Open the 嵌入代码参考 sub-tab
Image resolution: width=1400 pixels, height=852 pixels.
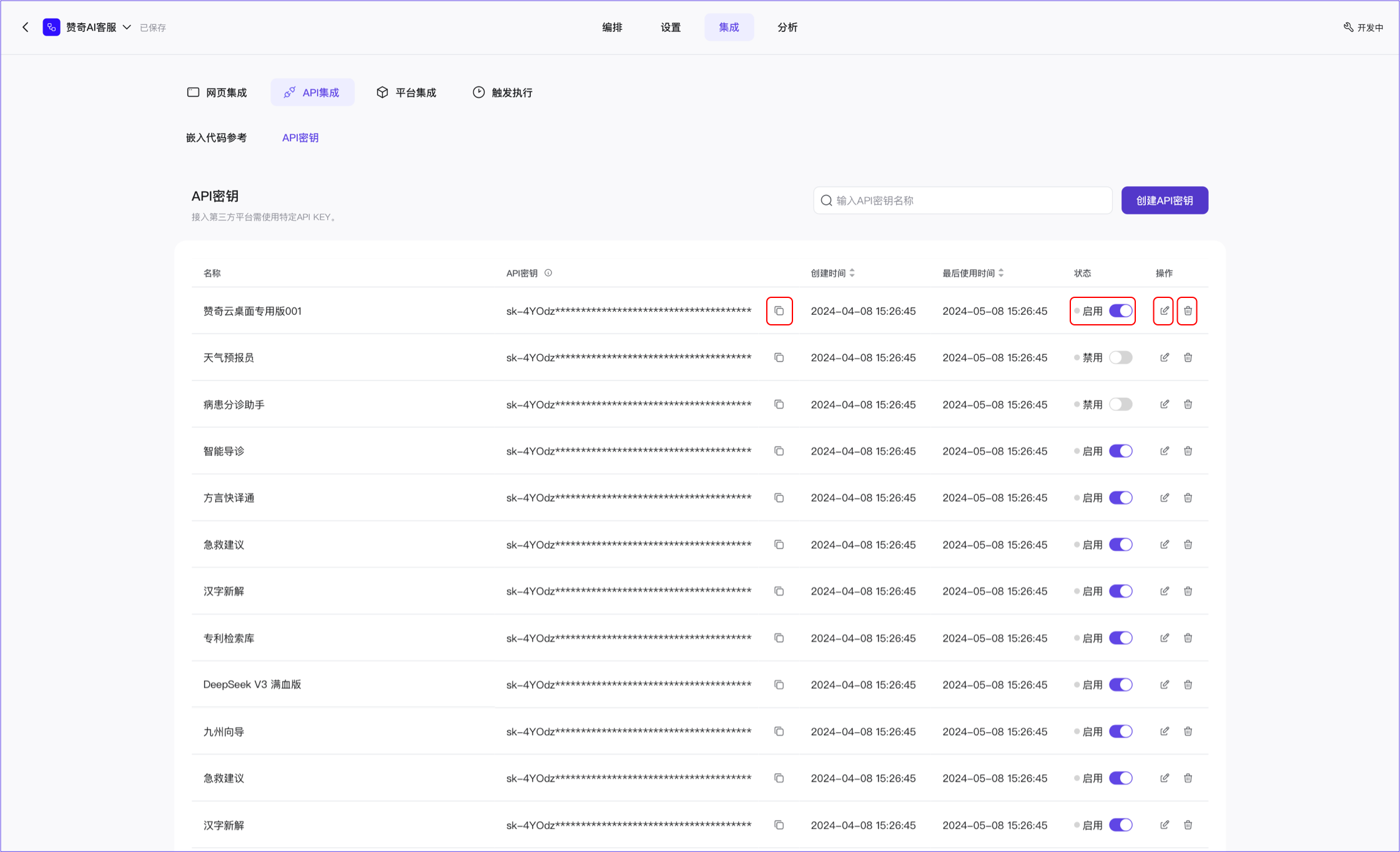point(216,137)
